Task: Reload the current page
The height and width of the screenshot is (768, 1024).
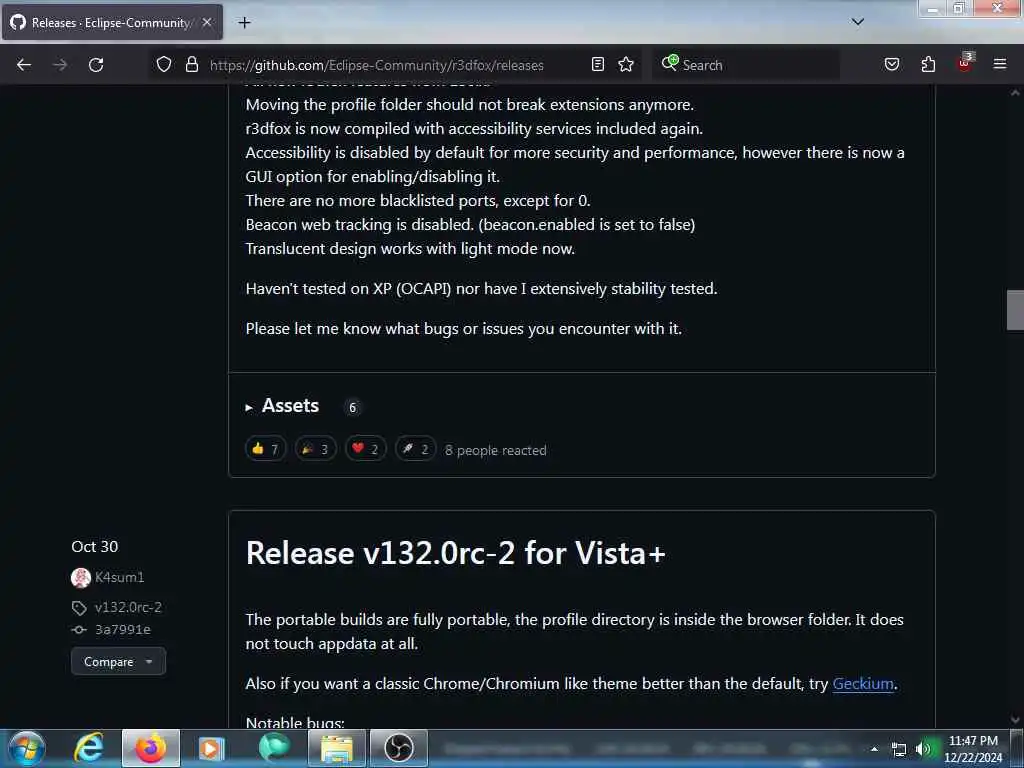Action: pyautogui.click(x=96, y=65)
